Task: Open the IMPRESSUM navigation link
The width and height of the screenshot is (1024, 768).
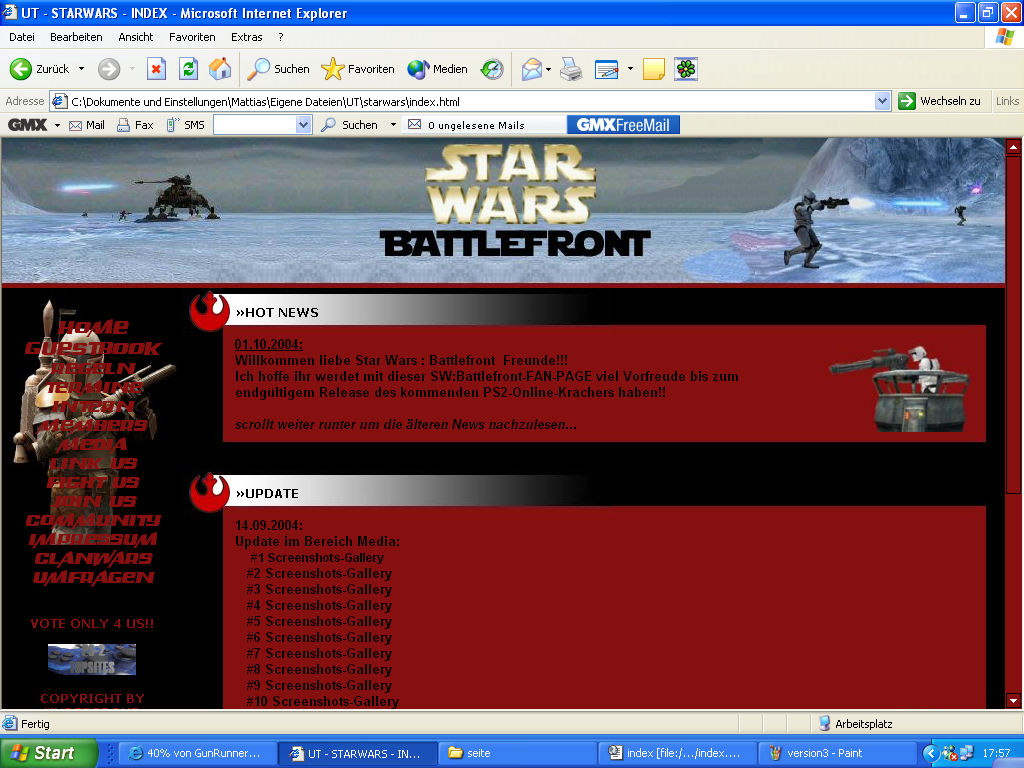Action: click(93, 539)
